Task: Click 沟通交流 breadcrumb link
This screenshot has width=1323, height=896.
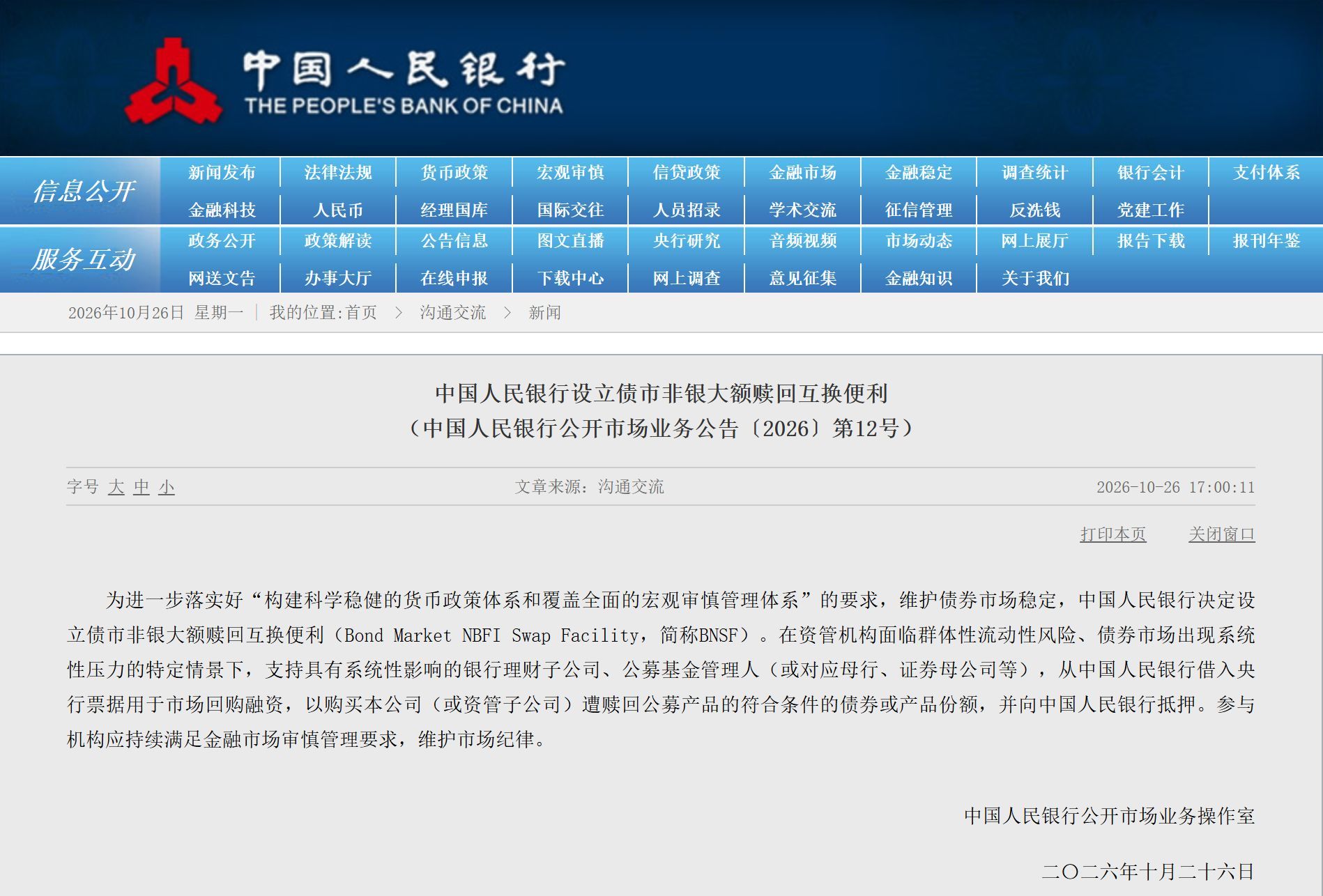Action: pyautogui.click(x=452, y=313)
